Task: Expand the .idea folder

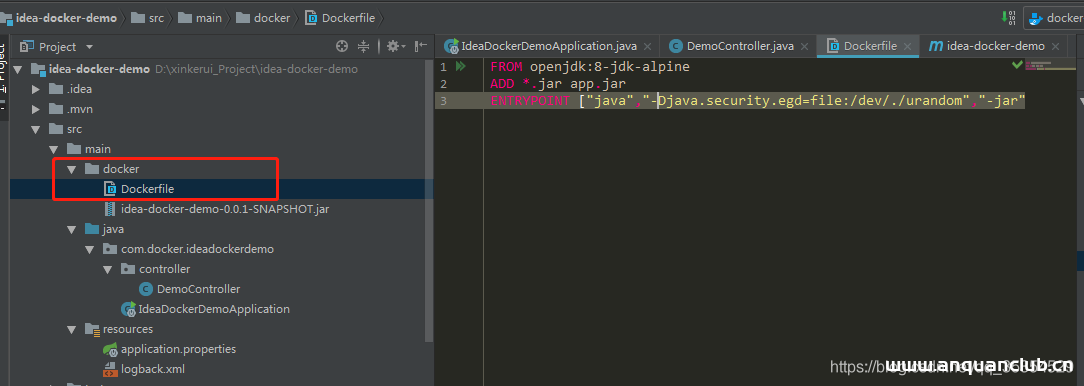Action: point(36,89)
